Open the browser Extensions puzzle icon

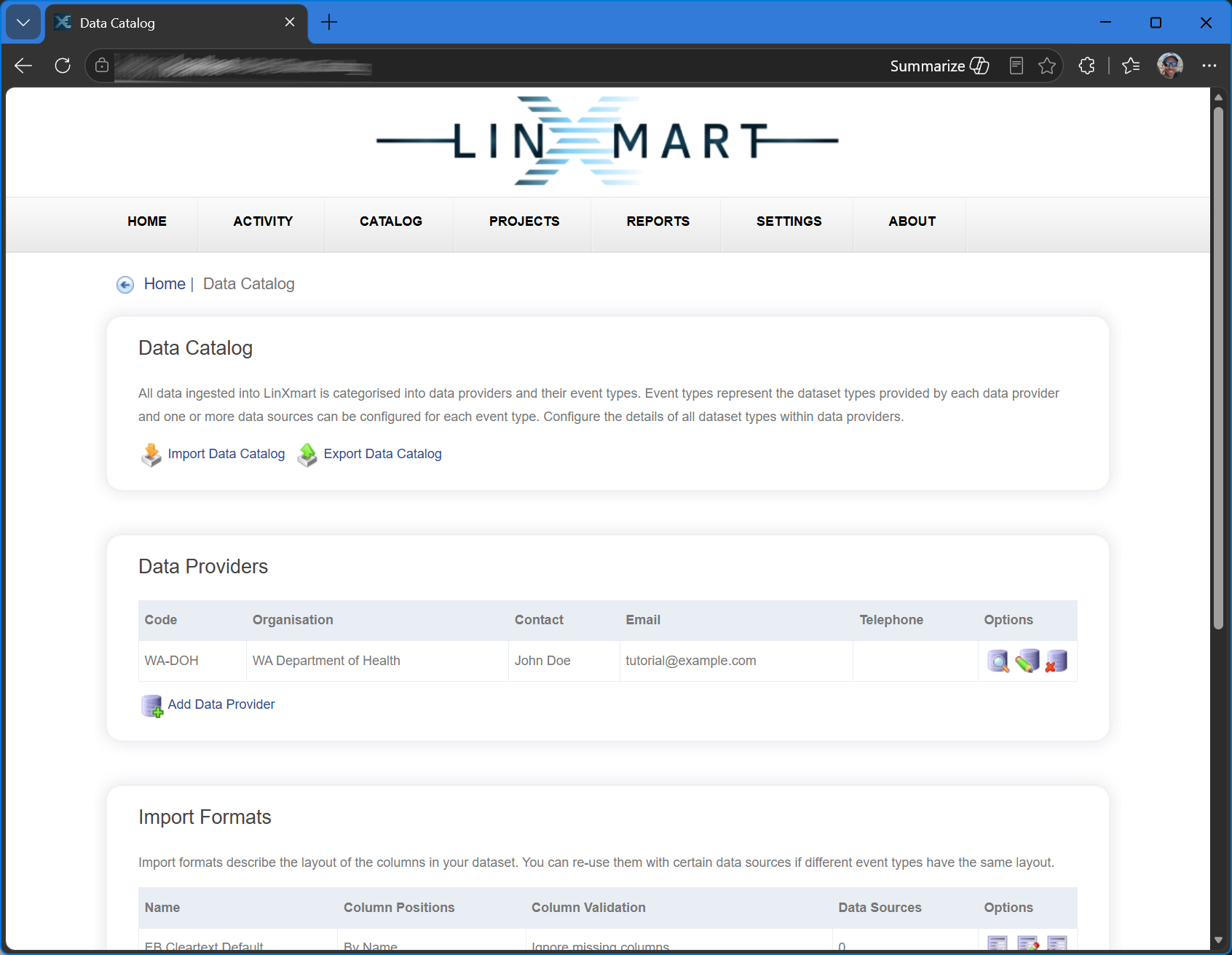[1086, 66]
